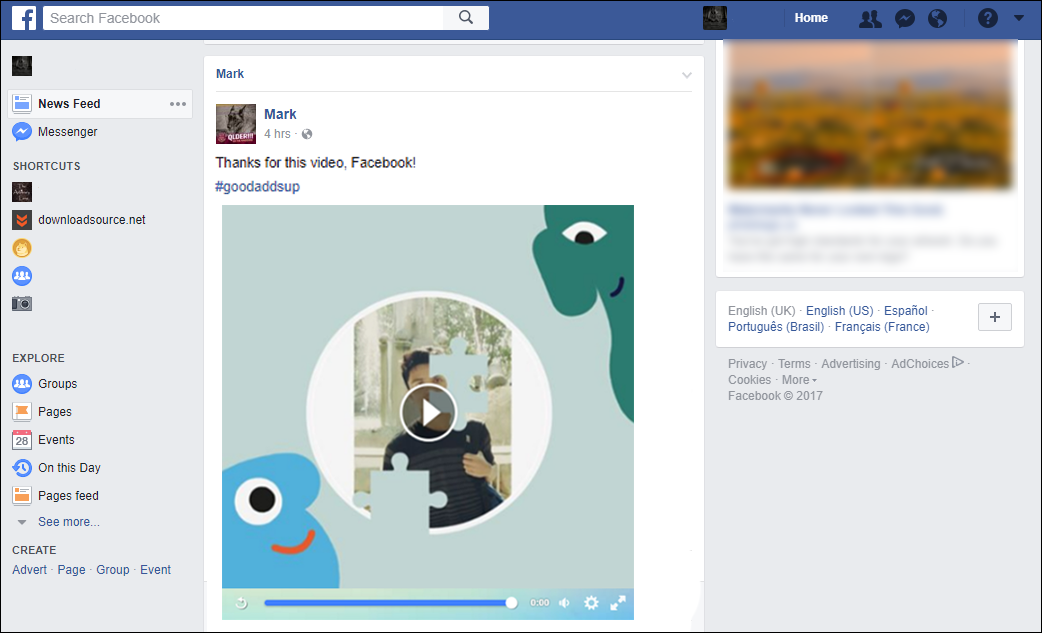Mute the video volume icon
Viewport: 1042px width, 633px height.
point(564,603)
